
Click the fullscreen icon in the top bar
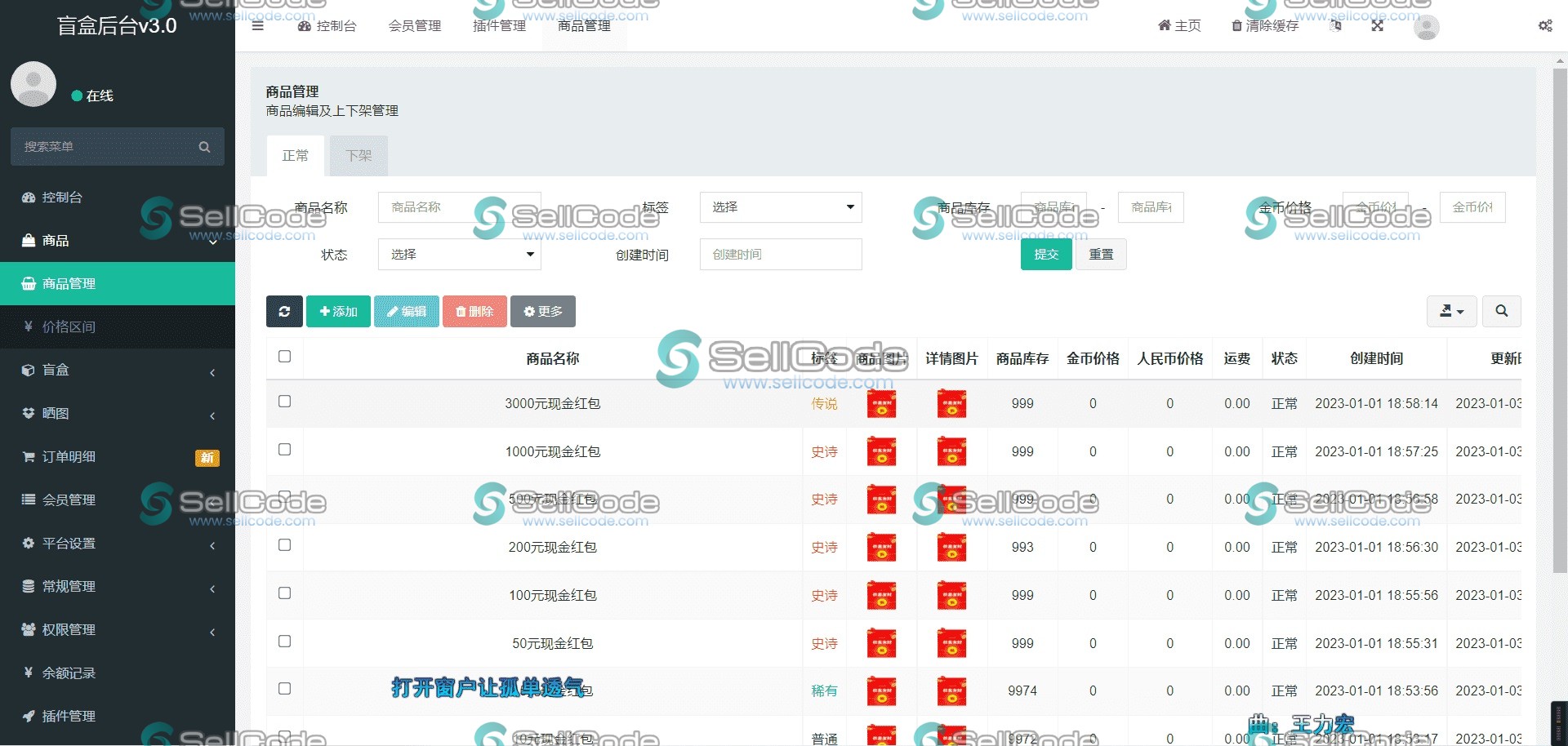pyautogui.click(x=1377, y=25)
